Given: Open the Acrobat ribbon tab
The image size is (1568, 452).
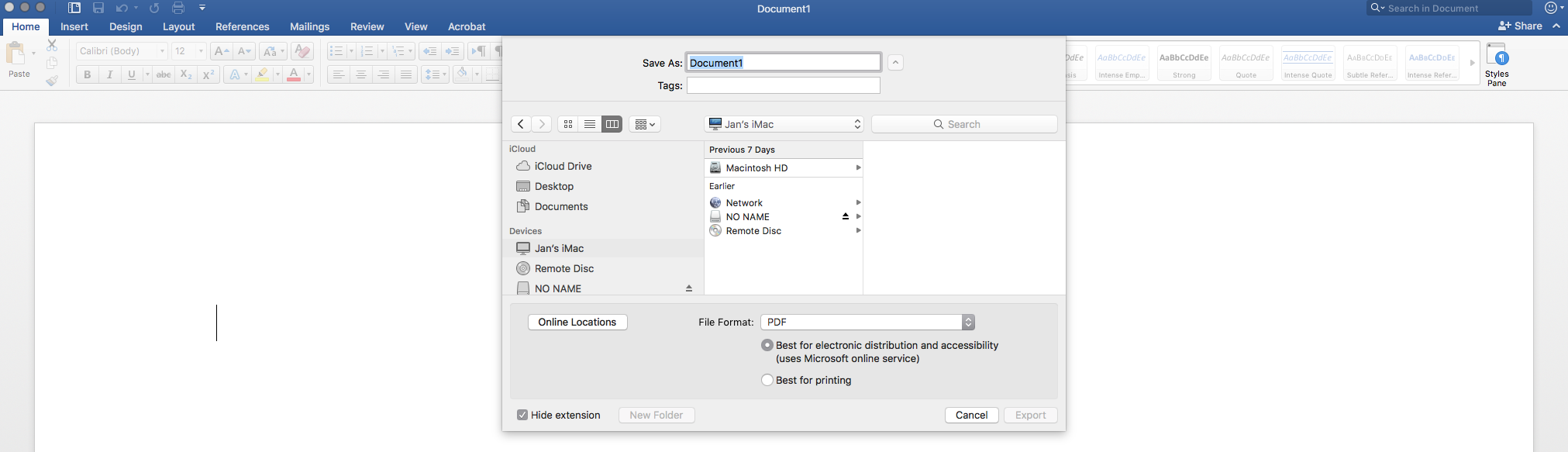Looking at the screenshot, I should 467,26.
